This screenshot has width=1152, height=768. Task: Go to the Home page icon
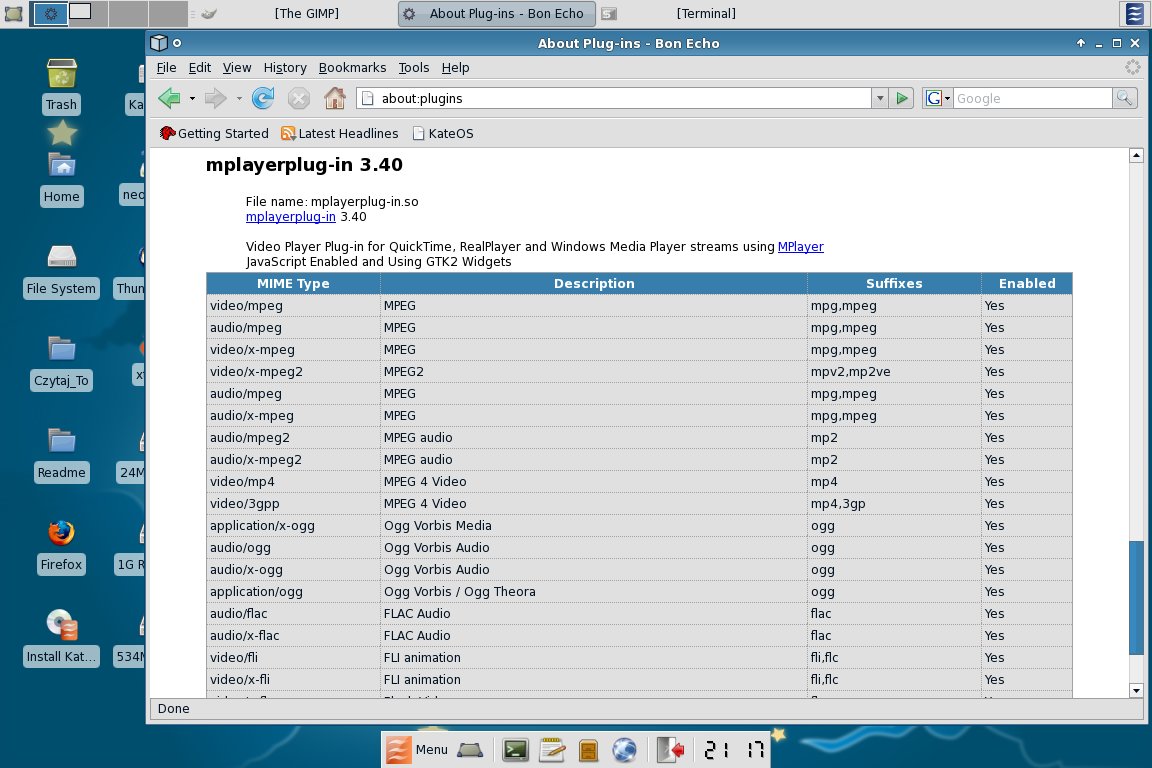(335, 98)
